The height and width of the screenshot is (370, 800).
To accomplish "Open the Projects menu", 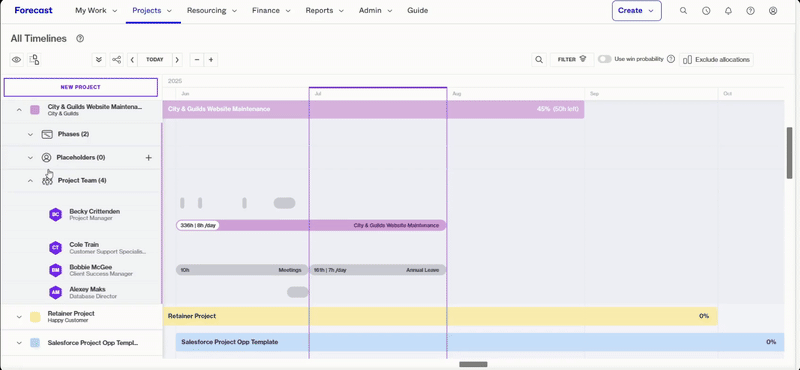I will [152, 10].
